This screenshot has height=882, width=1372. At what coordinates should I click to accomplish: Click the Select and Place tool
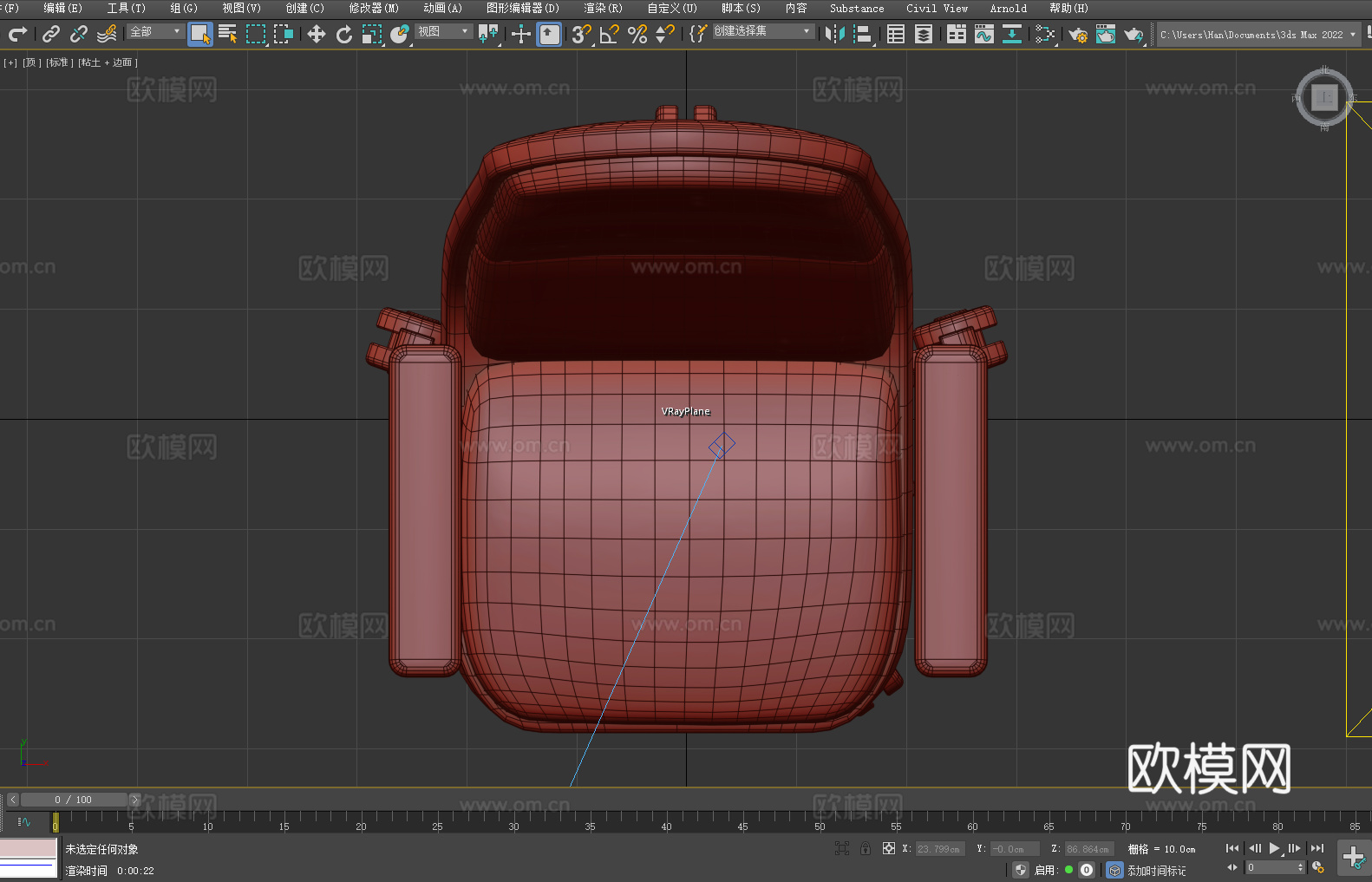pos(400,34)
